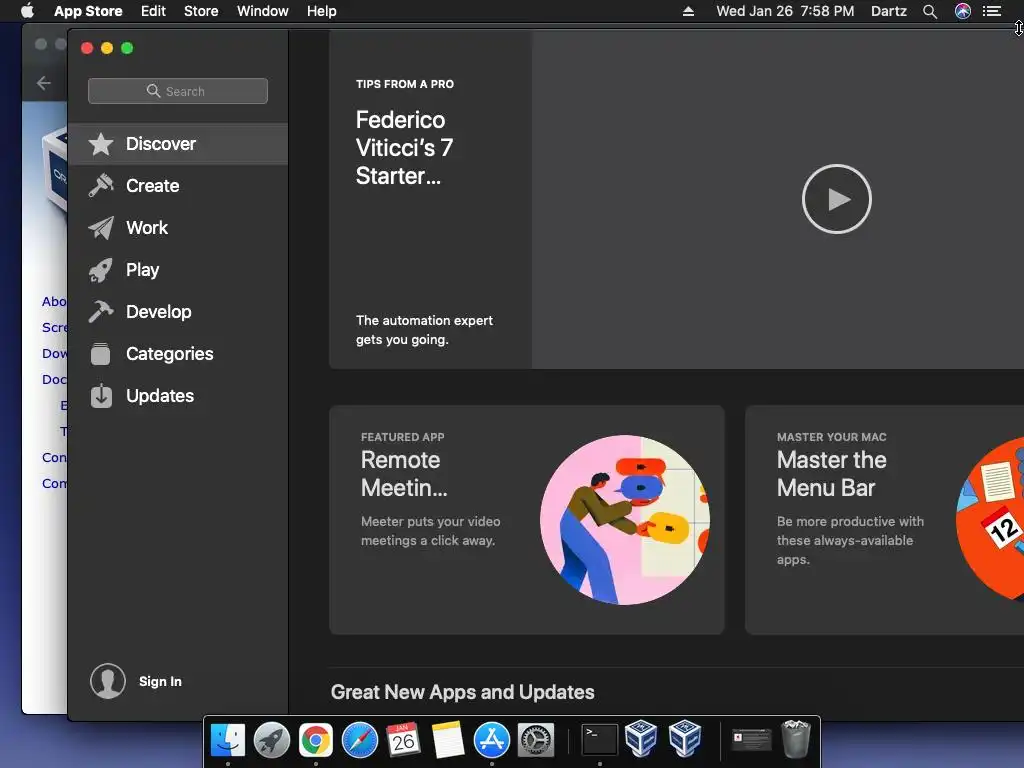This screenshot has width=1024, height=768.
Task: Open the Master the Menu Bar card
Action: [x=884, y=520]
